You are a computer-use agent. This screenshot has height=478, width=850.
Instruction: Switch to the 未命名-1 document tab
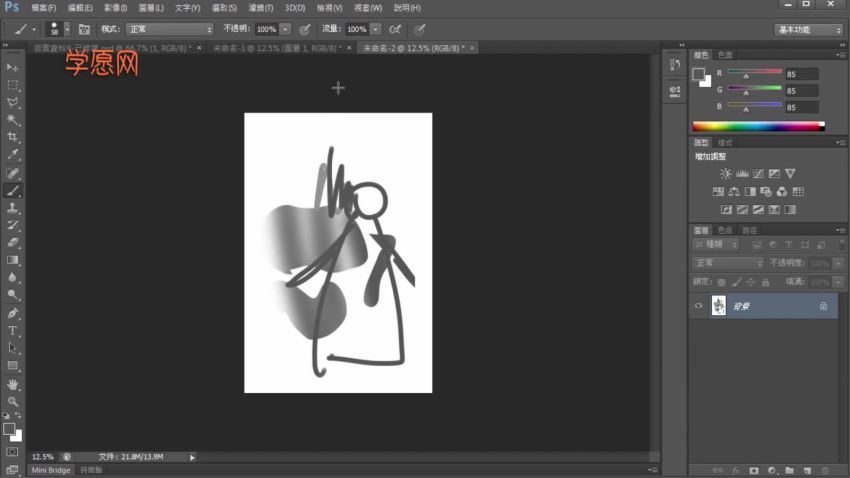point(277,48)
